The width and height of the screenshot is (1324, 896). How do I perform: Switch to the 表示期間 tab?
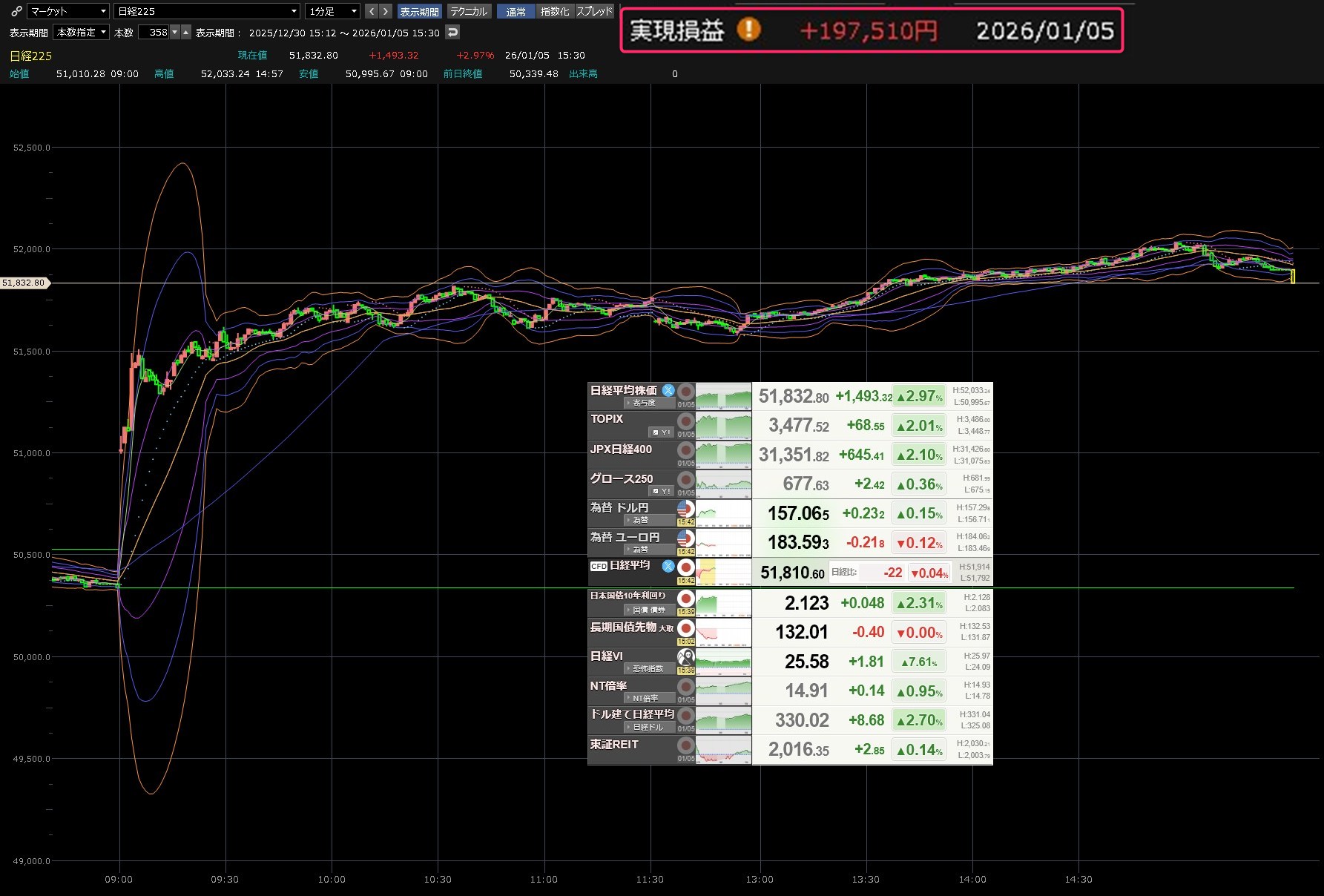pos(419,12)
